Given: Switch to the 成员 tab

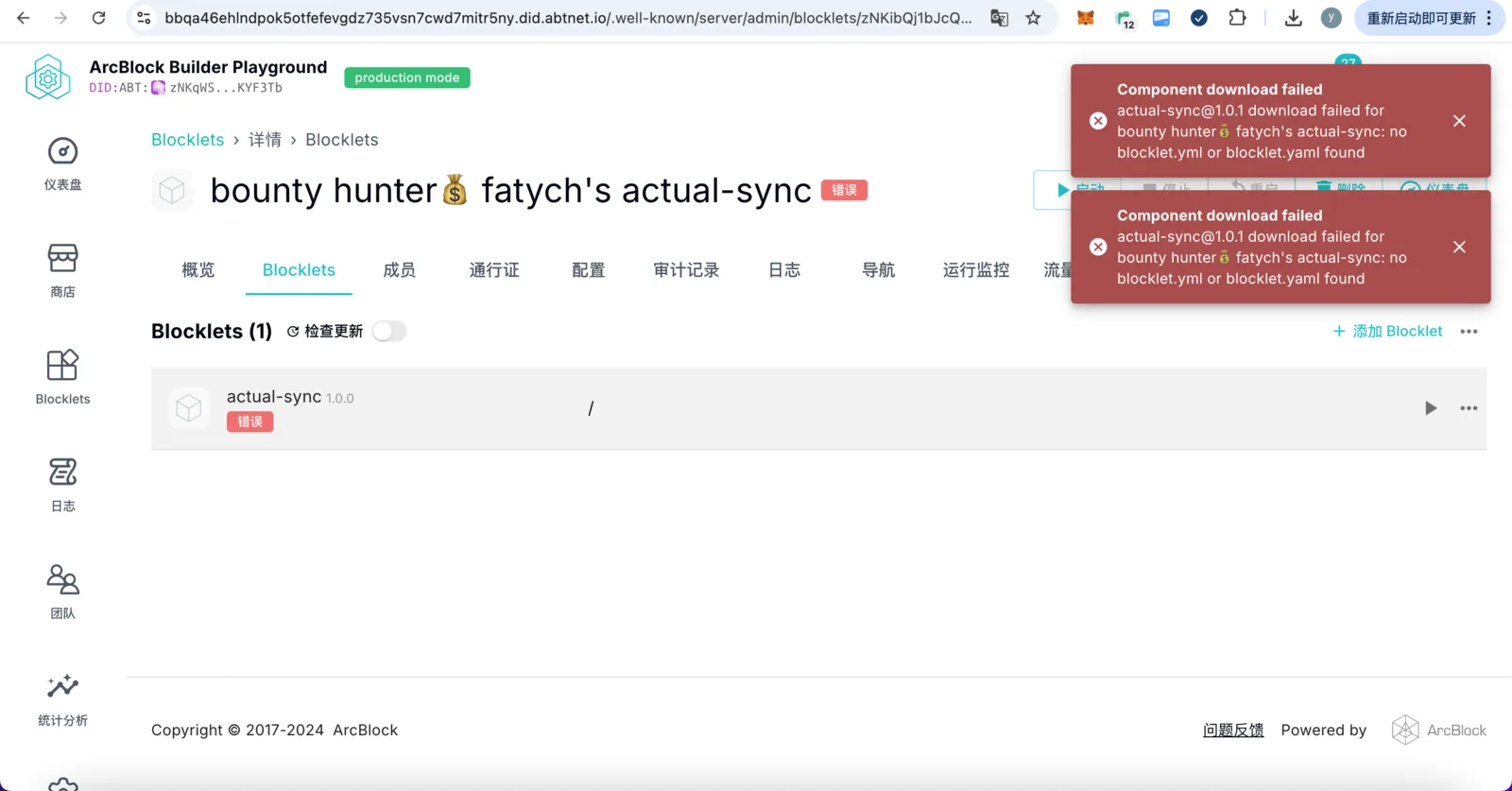Looking at the screenshot, I should tap(399, 270).
